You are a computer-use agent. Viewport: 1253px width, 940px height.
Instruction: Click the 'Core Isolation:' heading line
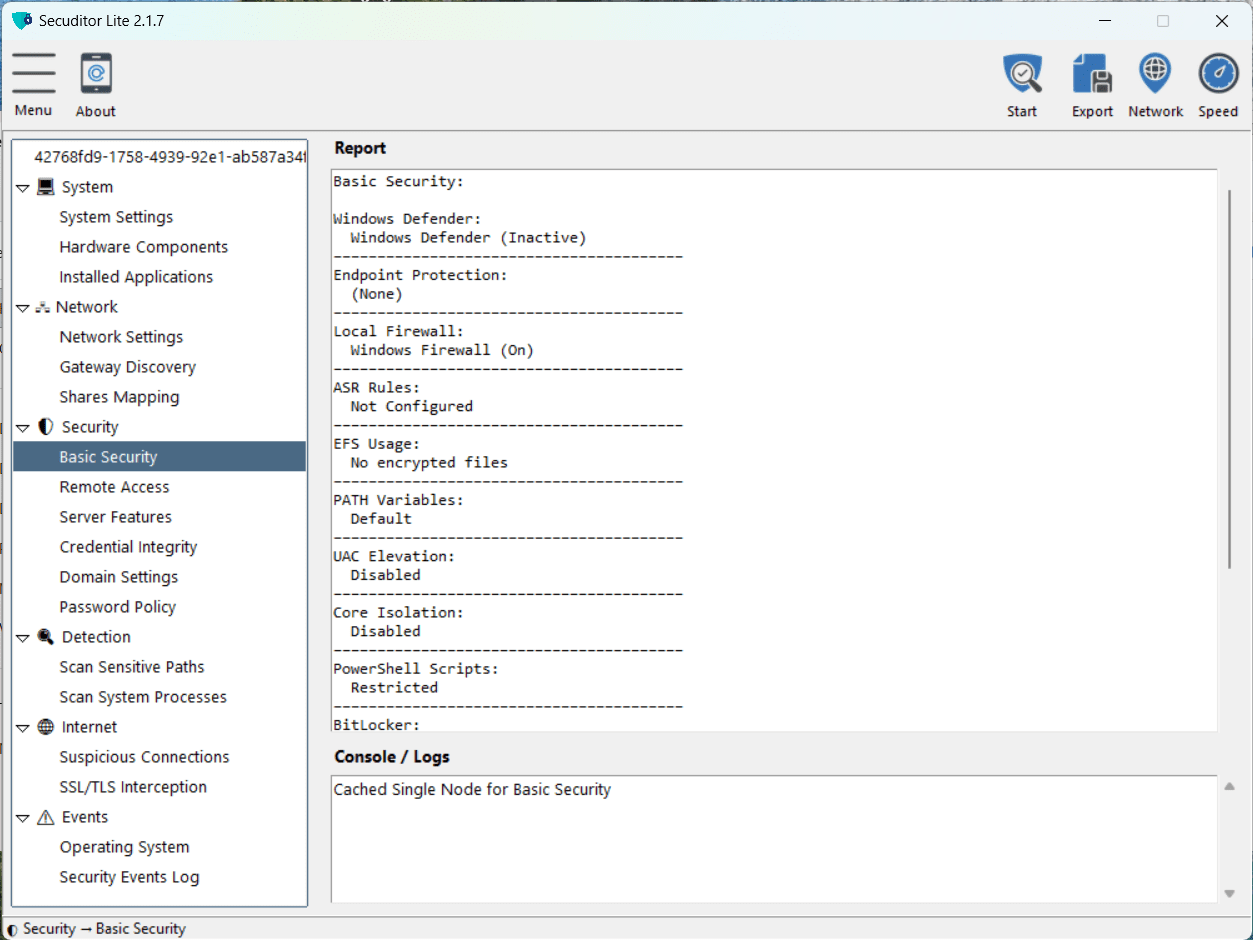pyautogui.click(x=398, y=612)
